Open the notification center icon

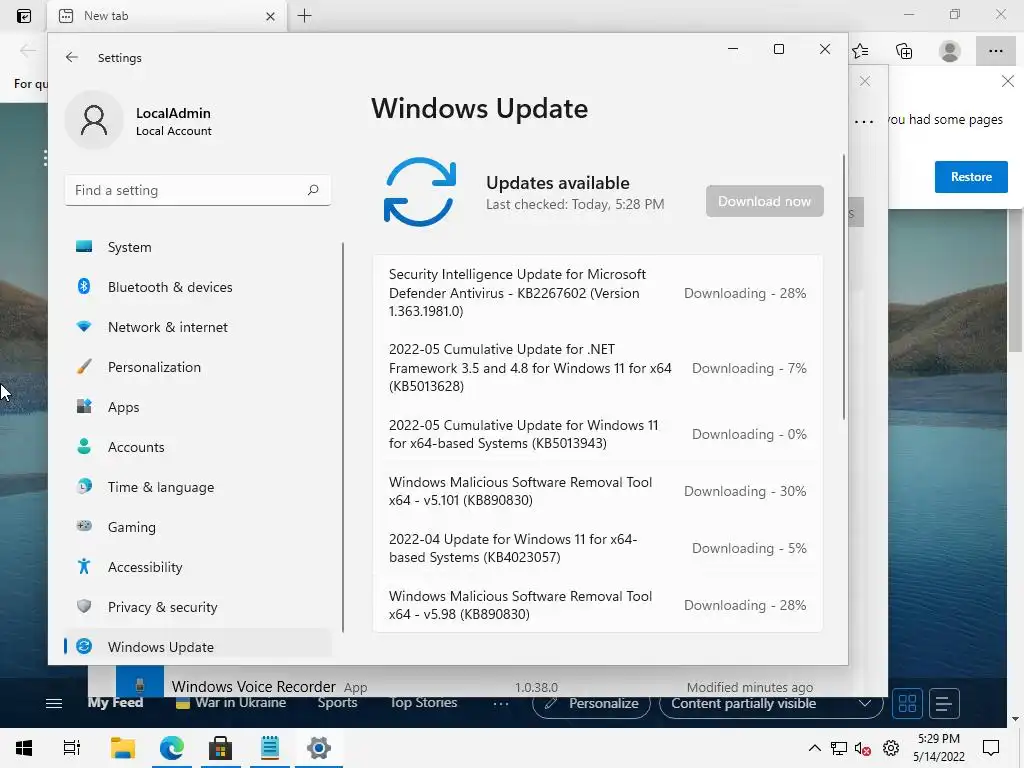[991, 748]
